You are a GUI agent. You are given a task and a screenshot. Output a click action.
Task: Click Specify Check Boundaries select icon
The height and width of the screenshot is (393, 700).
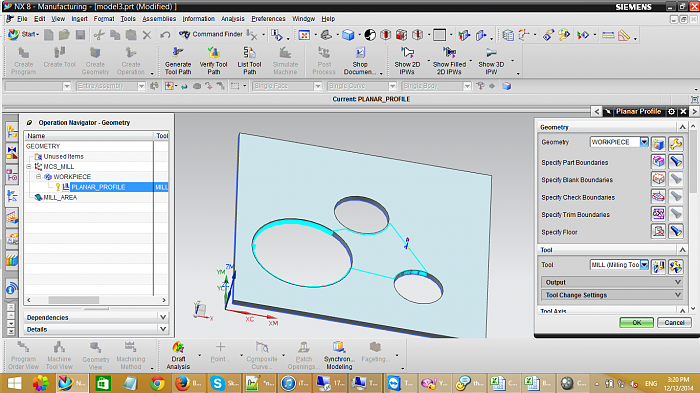[x=658, y=196]
